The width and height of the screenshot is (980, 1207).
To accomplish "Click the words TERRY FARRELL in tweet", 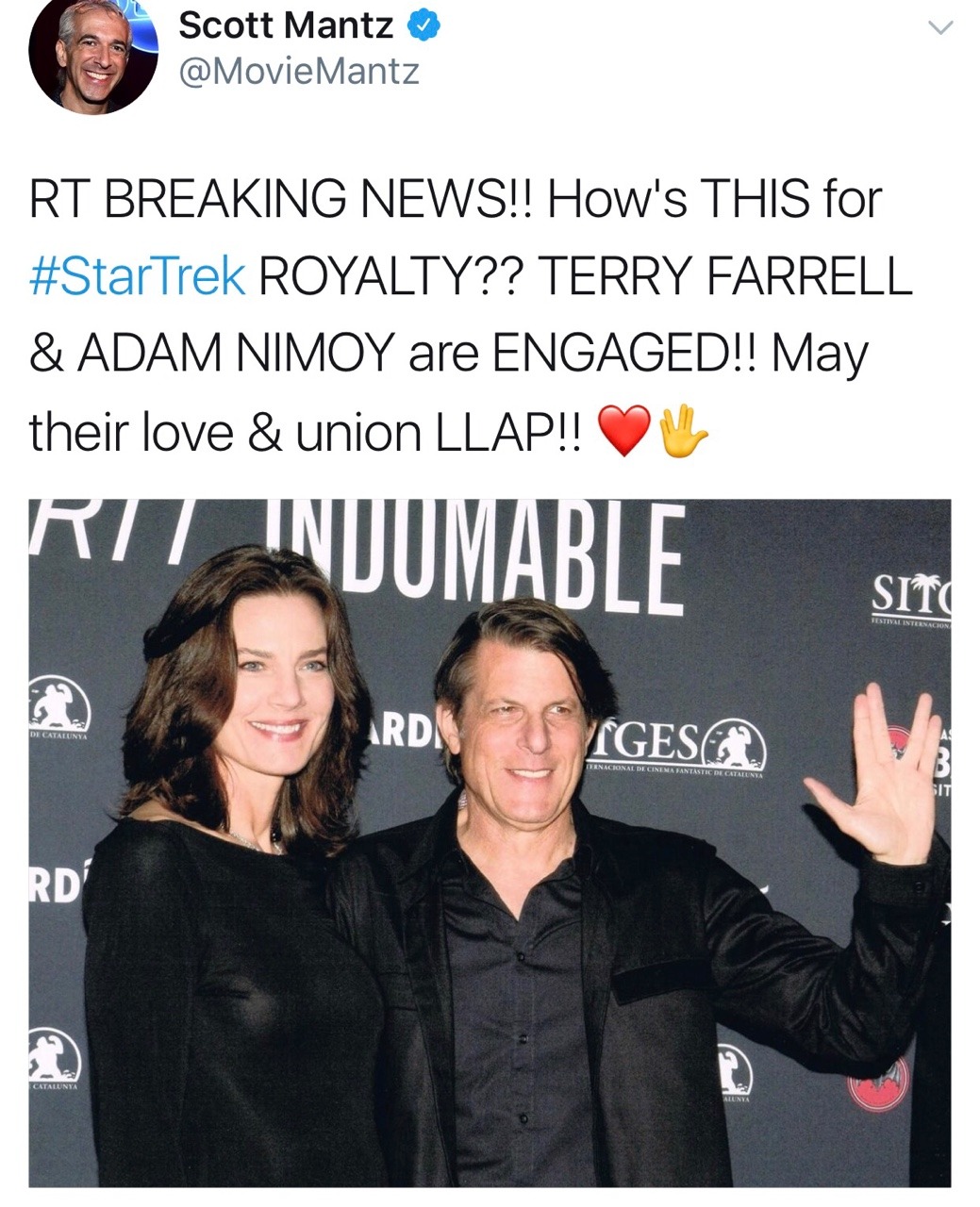I will 725,276.
